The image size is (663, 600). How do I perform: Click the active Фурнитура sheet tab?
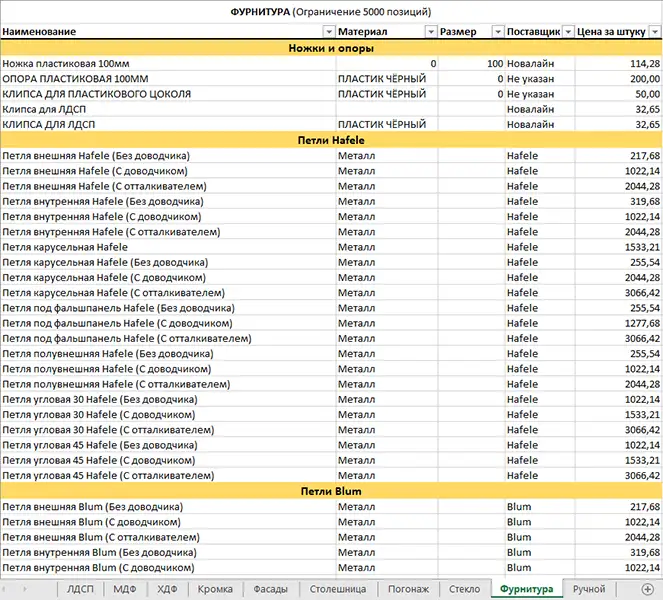527,590
